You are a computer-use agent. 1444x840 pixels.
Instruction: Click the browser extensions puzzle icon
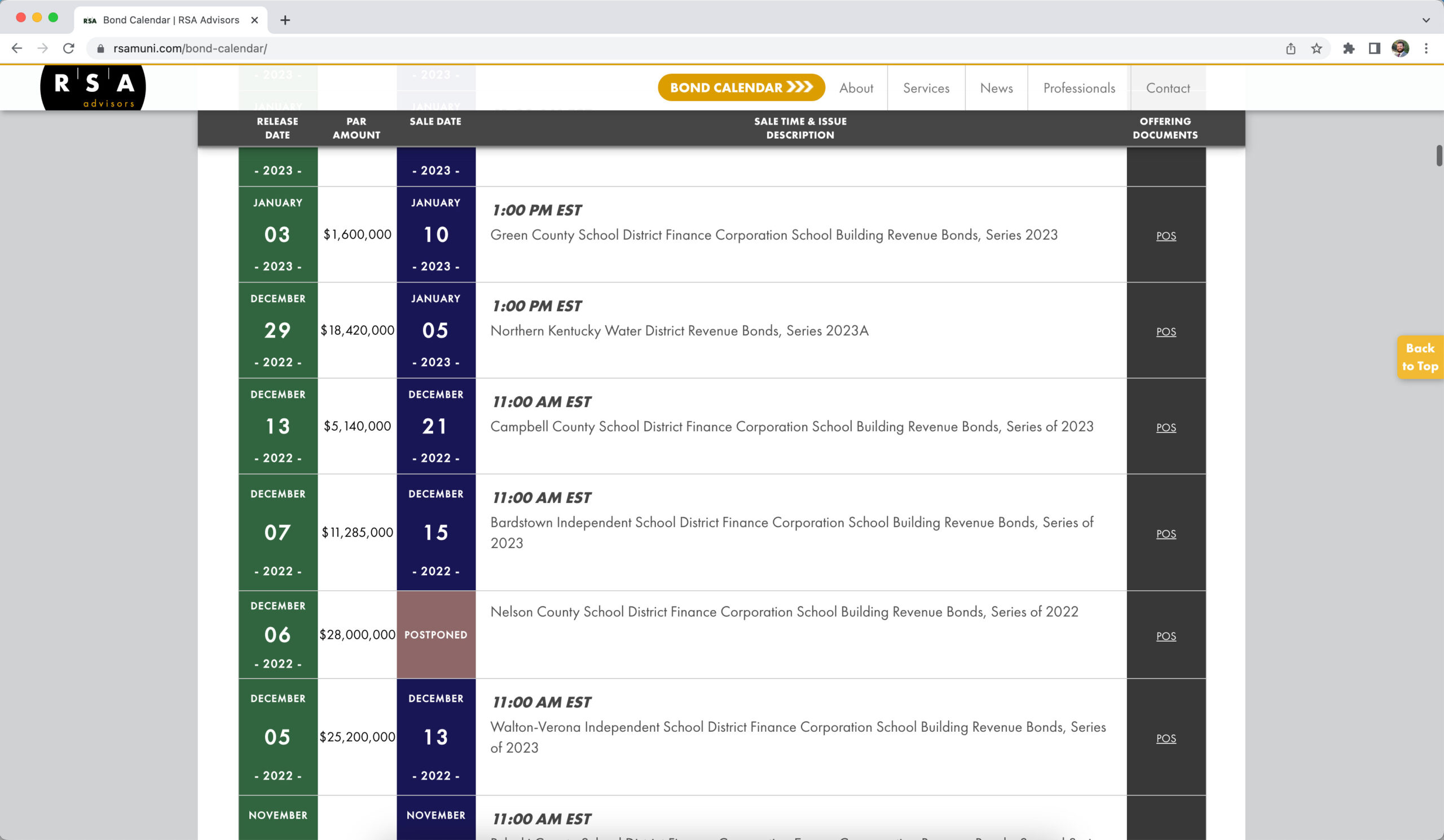coord(1348,48)
